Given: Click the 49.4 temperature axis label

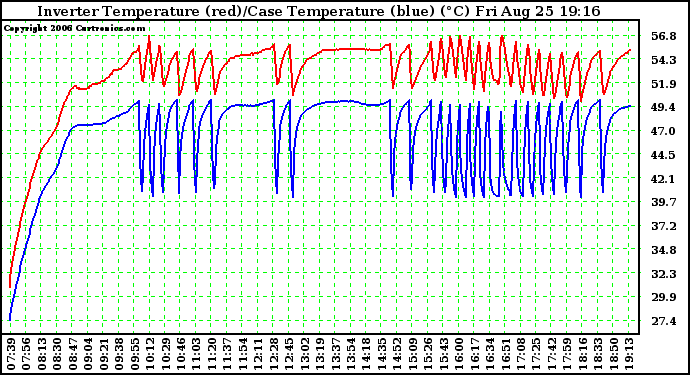Looking at the screenshot, I should pos(664,107).
